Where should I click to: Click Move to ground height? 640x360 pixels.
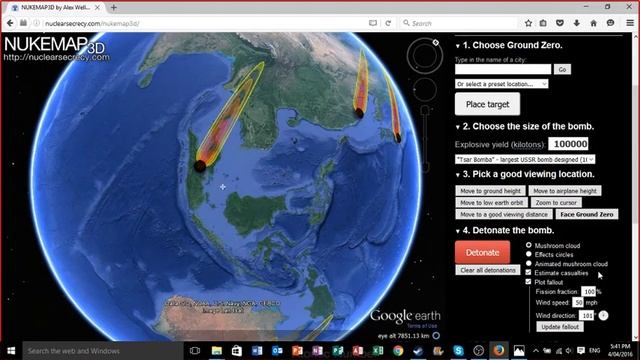pos(491,191)
